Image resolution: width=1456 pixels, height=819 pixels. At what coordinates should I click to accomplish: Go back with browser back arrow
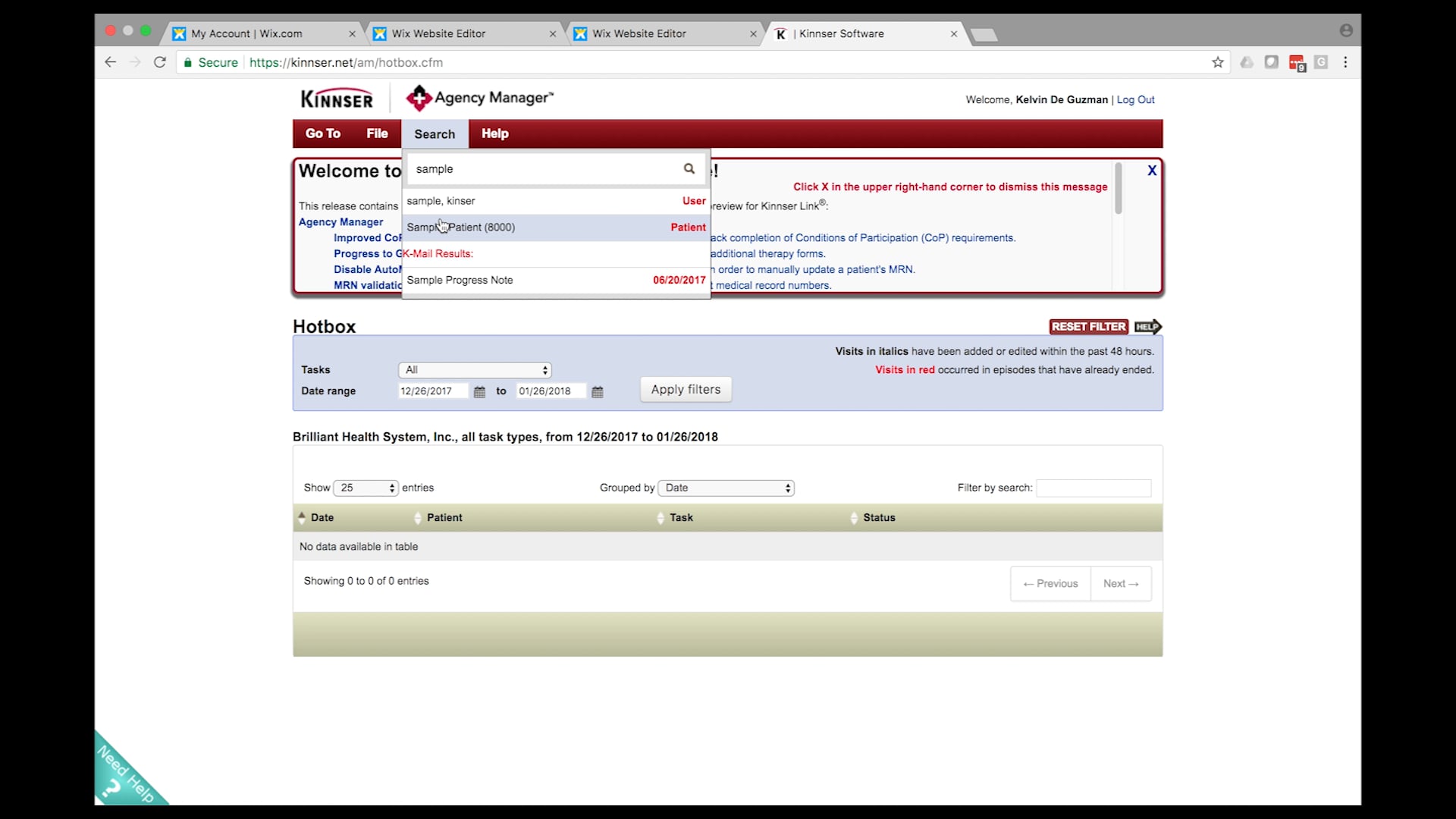(111, 62)
